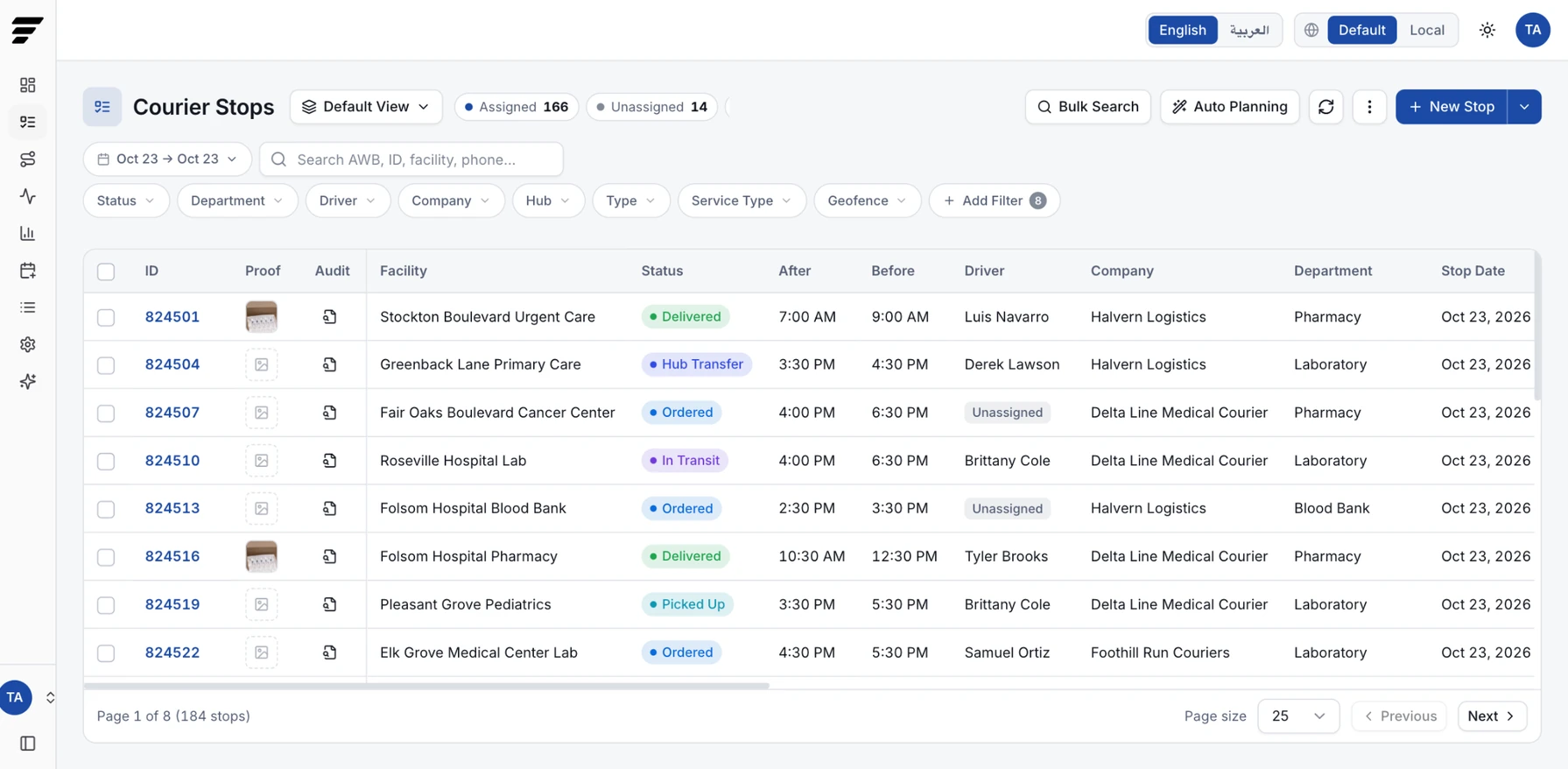Viewport: 1568px width, 769px height.
Task: Open the bar chart reports icon
Action: (x=28, y=233)
